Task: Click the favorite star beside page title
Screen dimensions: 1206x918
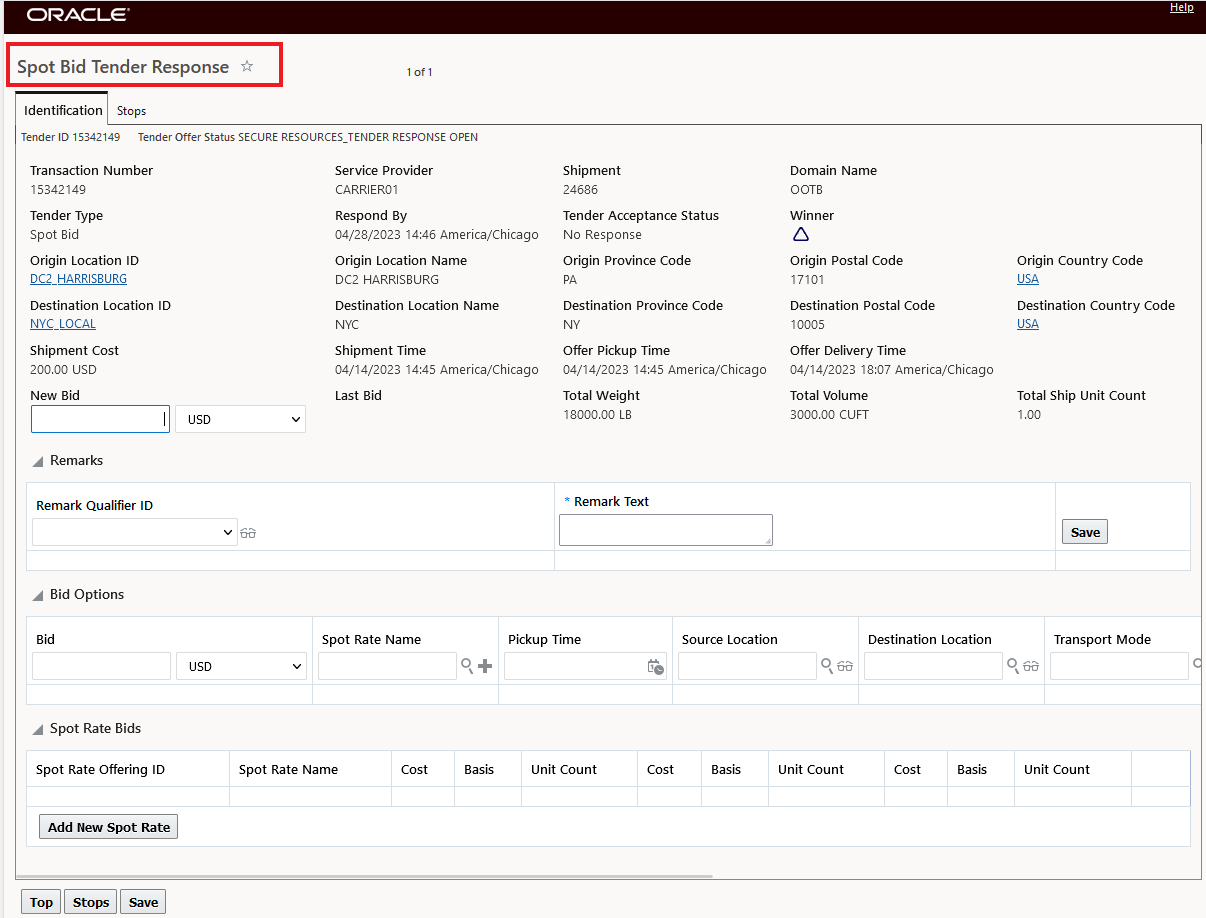Action: (x=247, y=67)
